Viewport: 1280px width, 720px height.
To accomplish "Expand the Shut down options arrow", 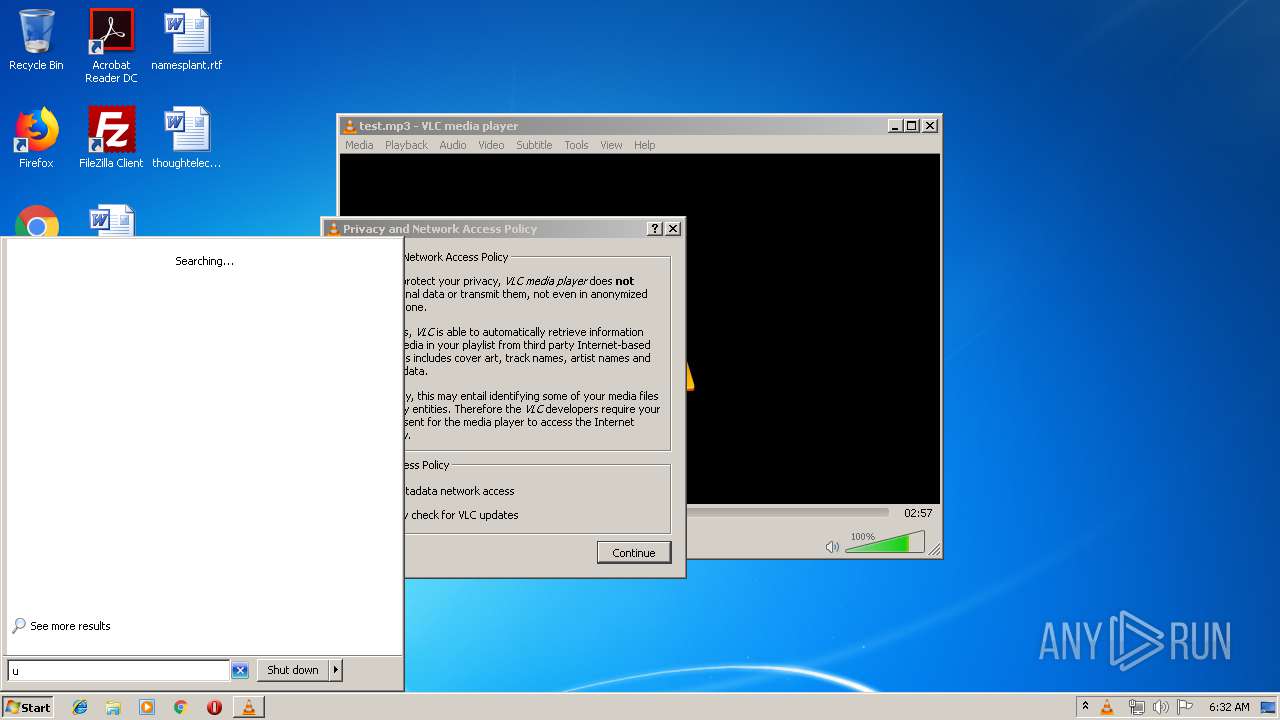I will click(336, 670).
